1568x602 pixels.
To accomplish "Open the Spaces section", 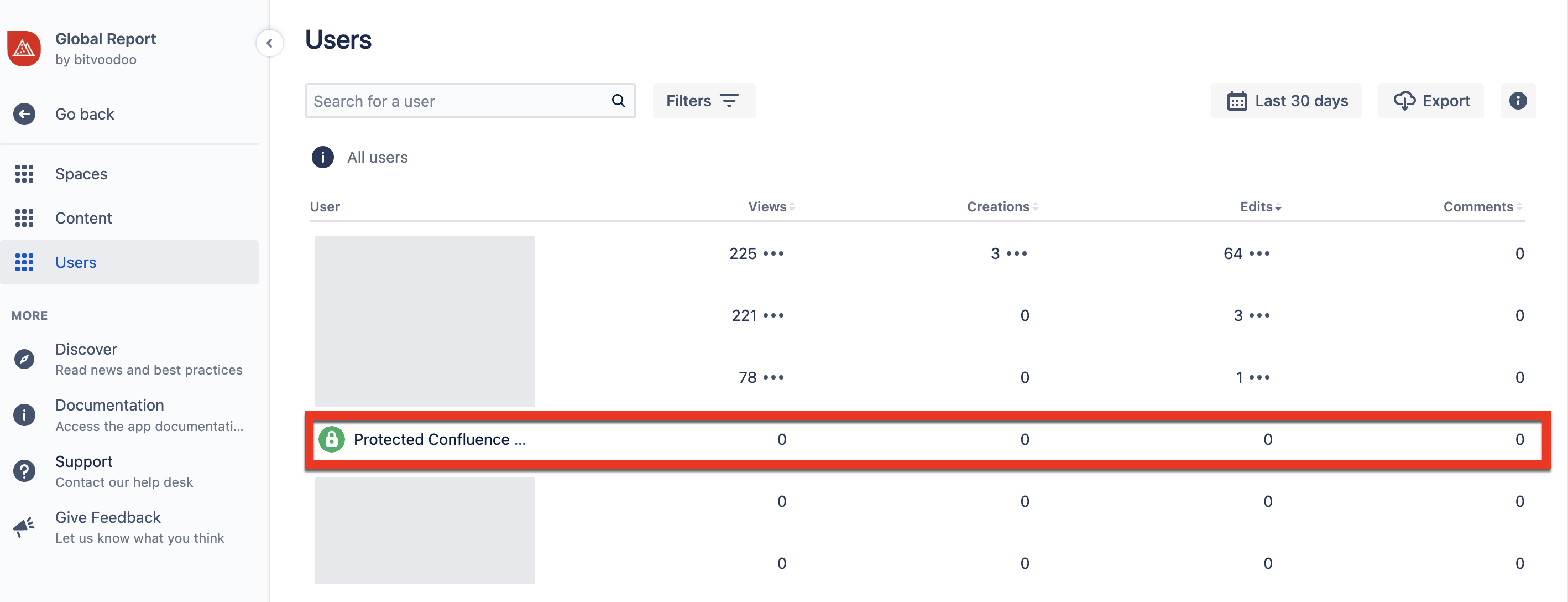I will (x=81, y=174).
